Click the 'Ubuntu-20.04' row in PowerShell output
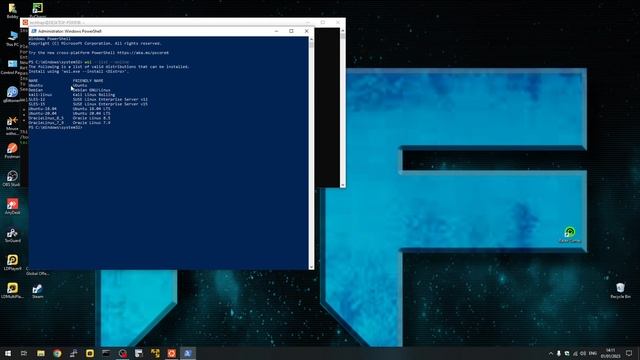This screenshot has height=360, width=640. pos(69,113)
